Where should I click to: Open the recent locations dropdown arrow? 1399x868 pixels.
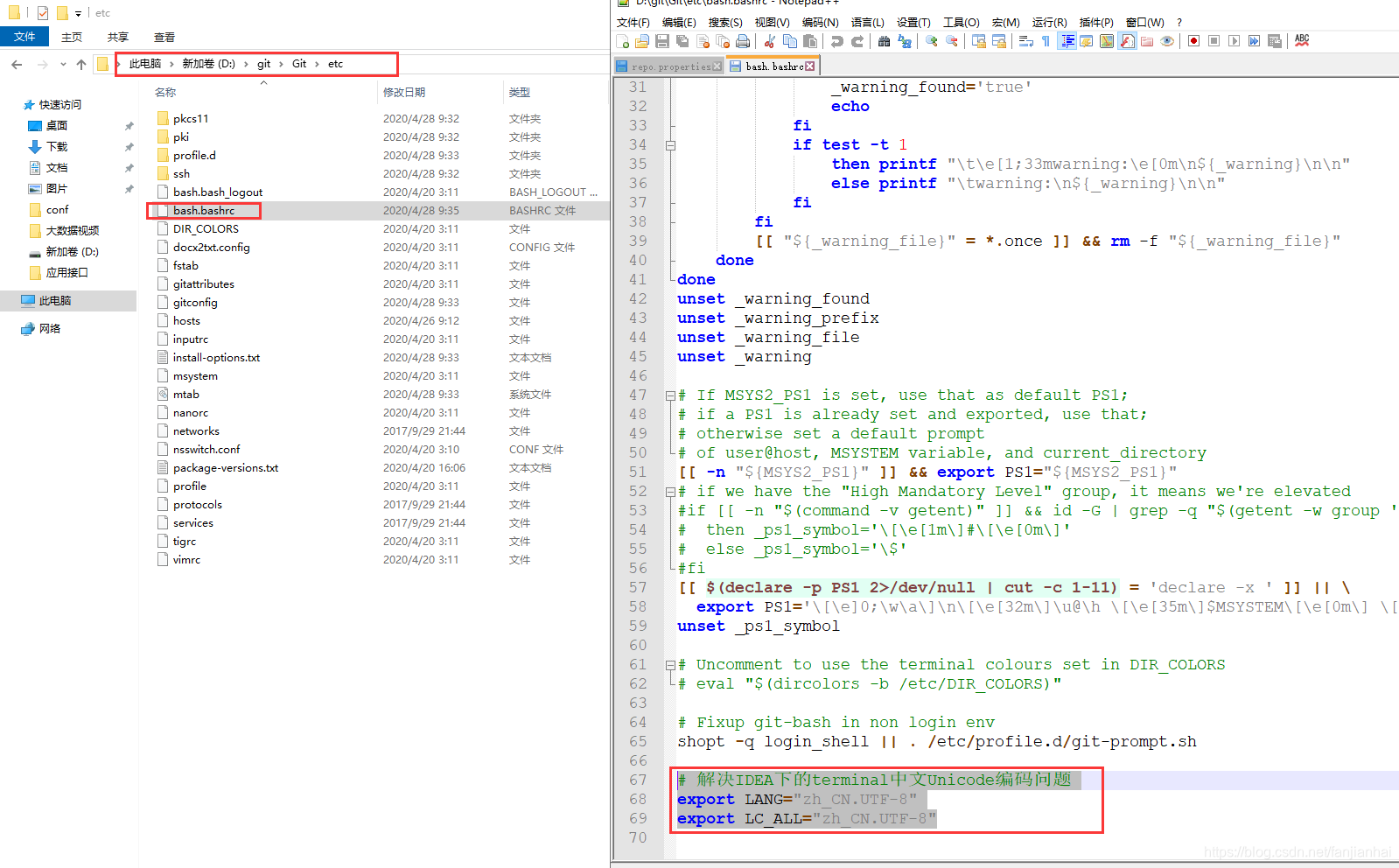[63, 64]
